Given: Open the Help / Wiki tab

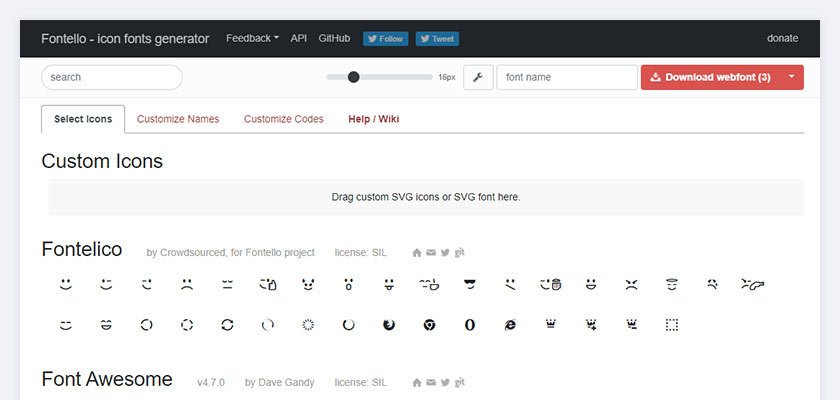Looking at the screenshot, I should tap(373, 119).
